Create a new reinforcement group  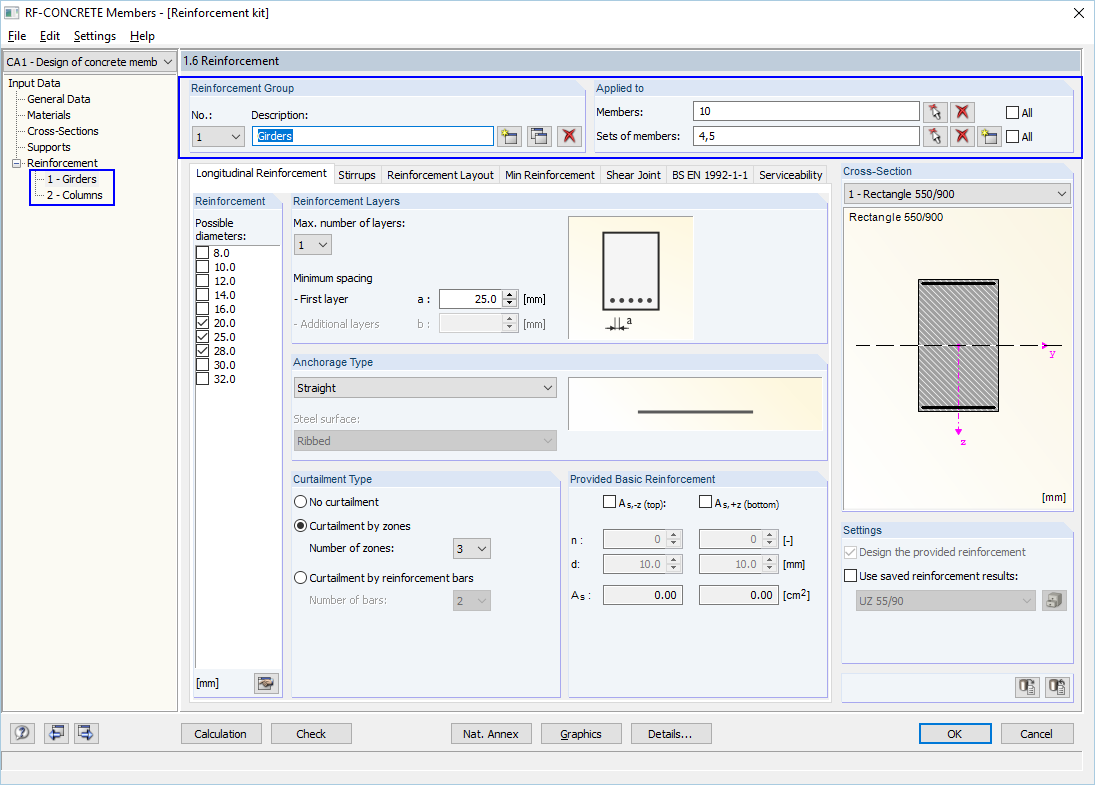tap(509, 135)
